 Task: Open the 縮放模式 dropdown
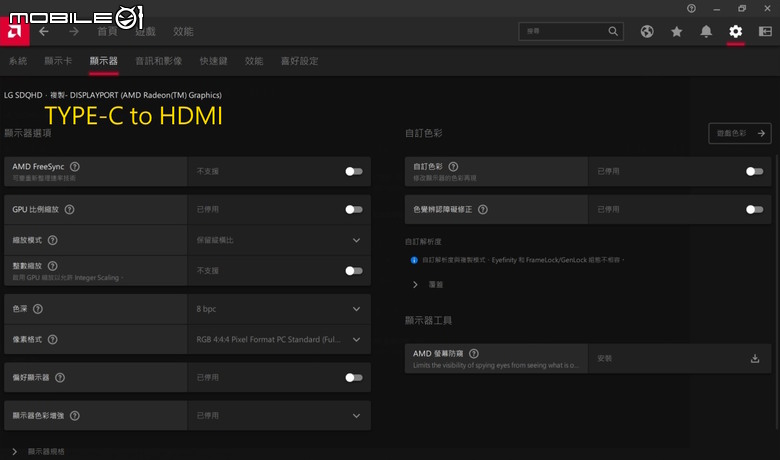point(279,240)
